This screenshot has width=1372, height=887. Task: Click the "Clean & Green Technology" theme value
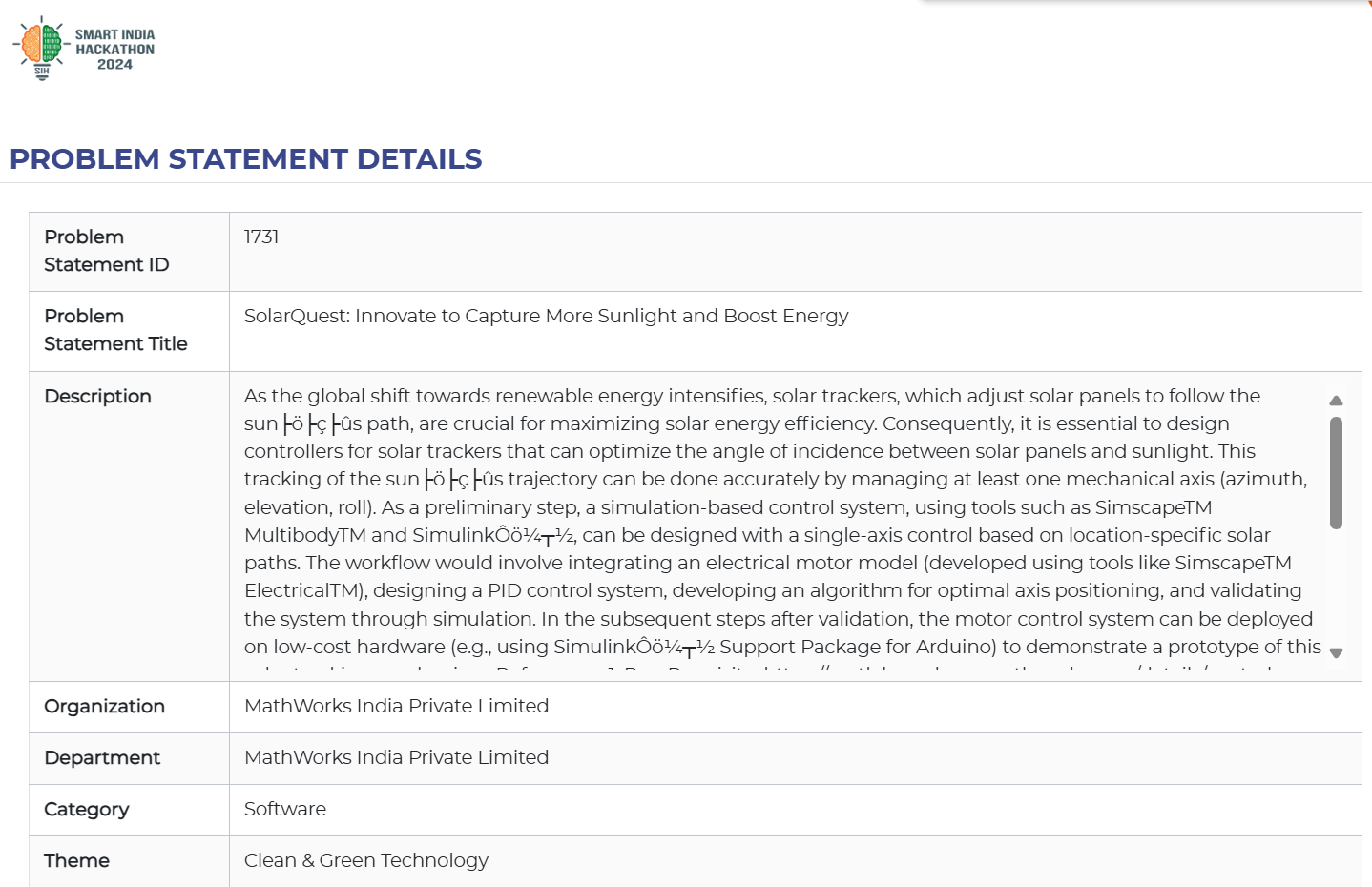pos(365,860)
